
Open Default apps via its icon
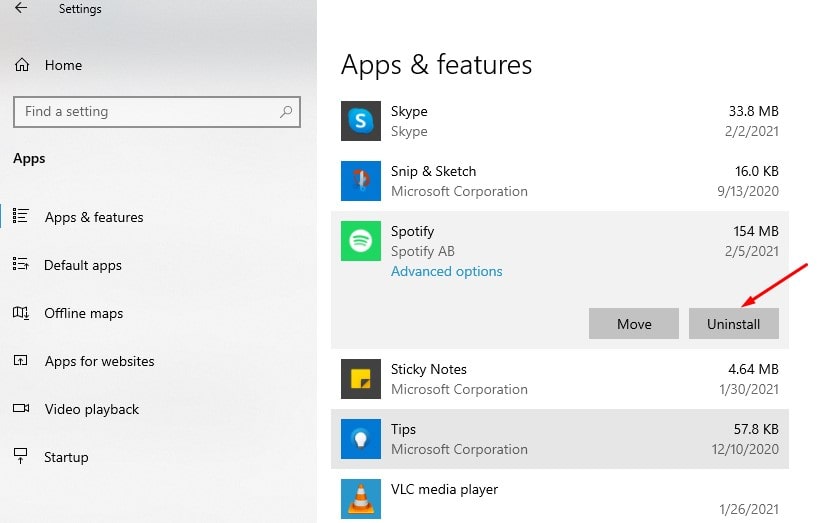pyautogui.click(x=20, y=264)
